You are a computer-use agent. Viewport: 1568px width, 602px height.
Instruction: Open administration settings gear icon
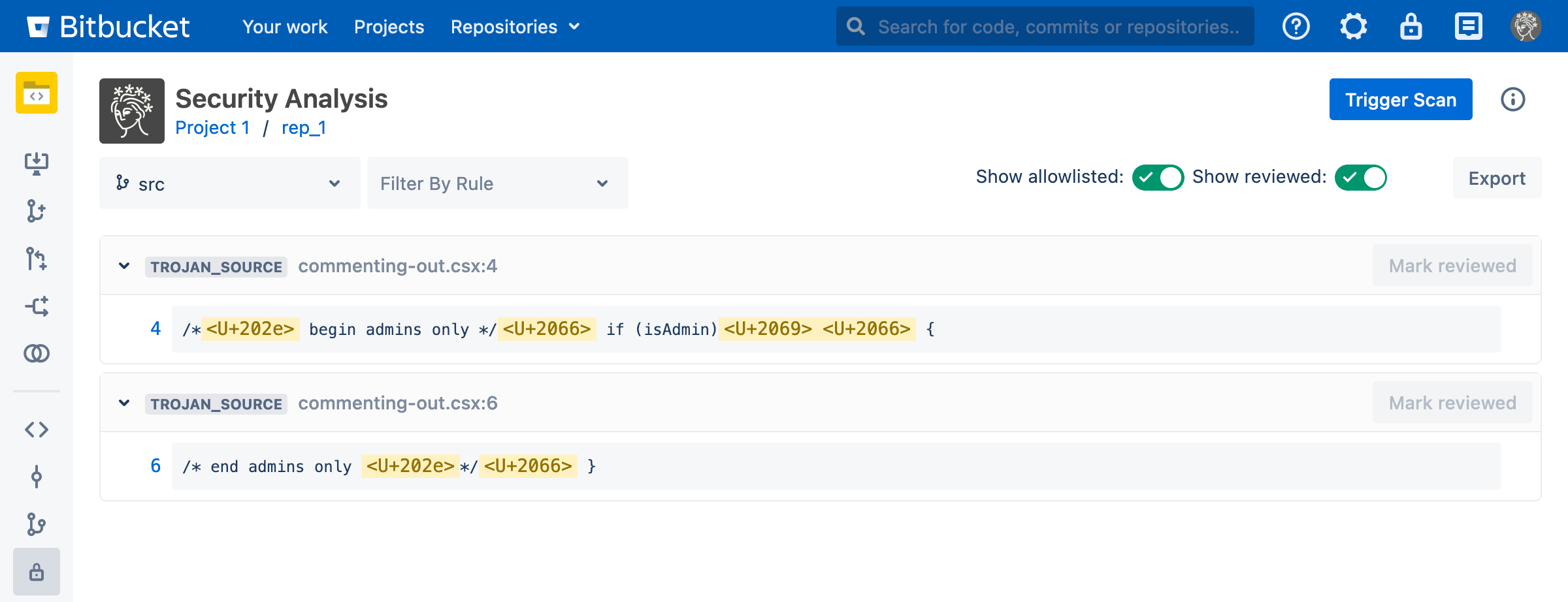pos(1353,27)
